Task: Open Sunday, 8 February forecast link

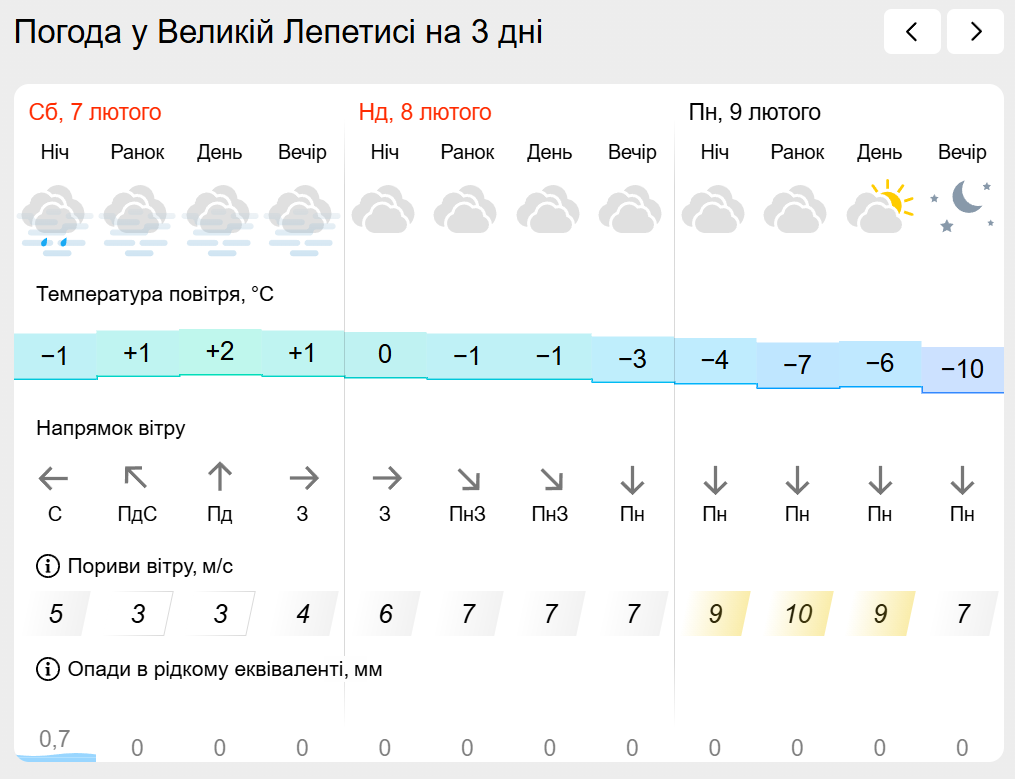Action: pyautogui.click(x=425, y=112)
